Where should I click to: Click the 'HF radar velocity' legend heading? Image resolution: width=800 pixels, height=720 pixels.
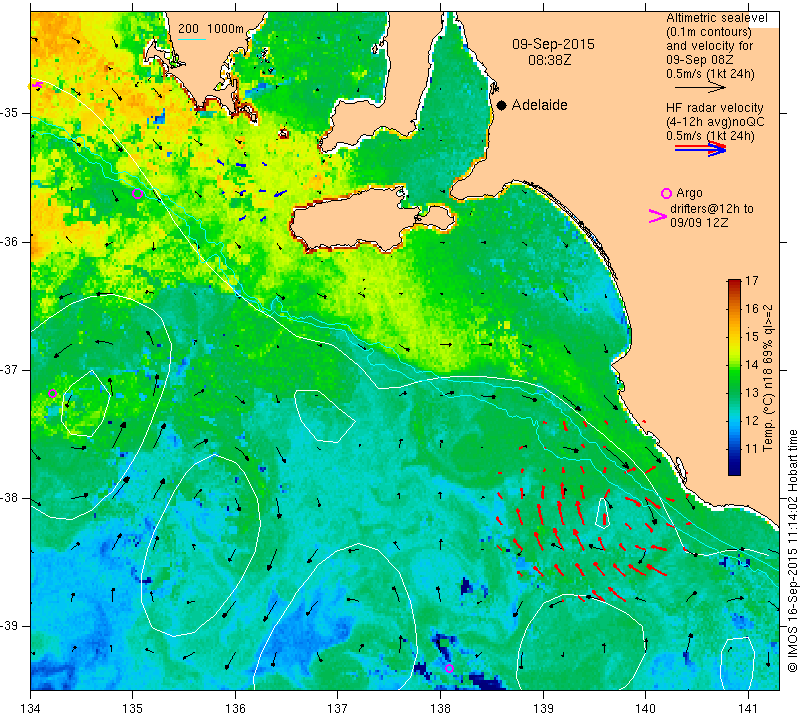(714, 108)
